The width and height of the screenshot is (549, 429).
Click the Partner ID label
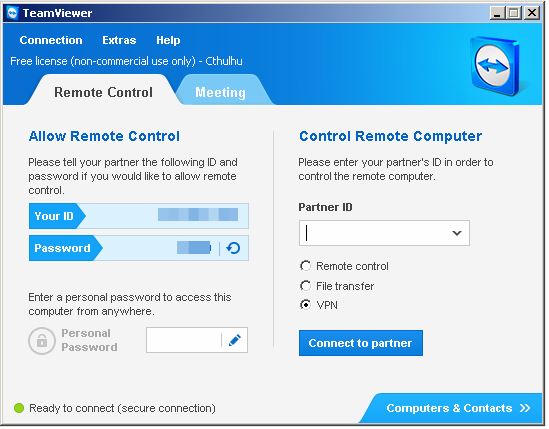[x=325, y=207]
